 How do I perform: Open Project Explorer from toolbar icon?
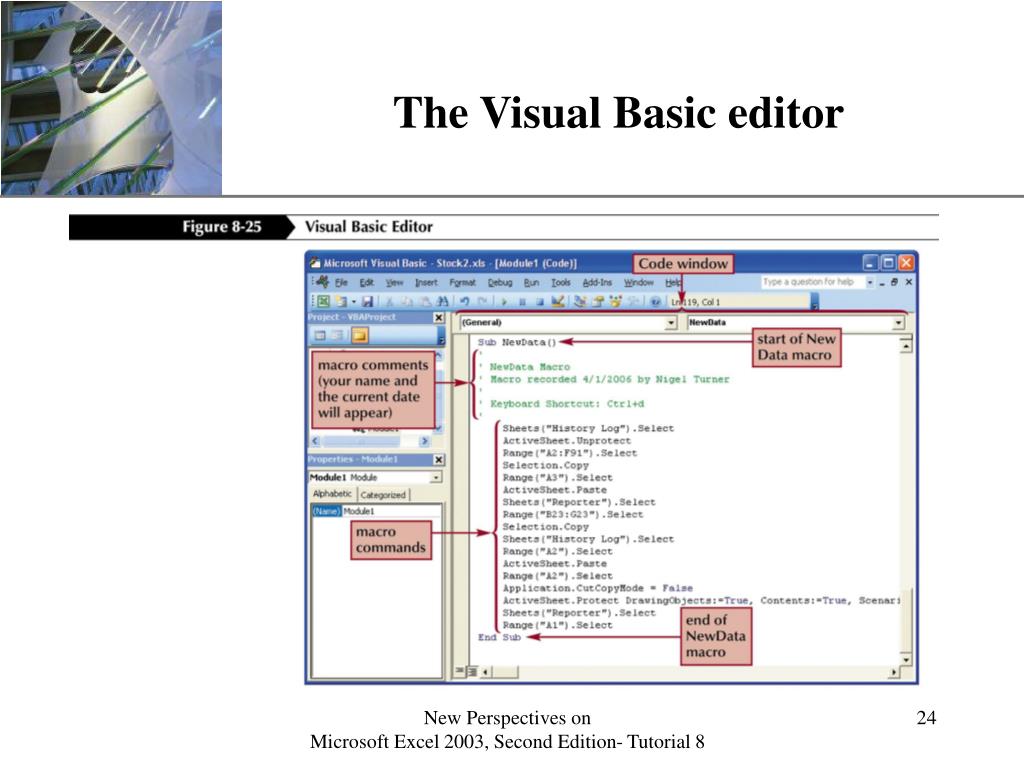580,302
